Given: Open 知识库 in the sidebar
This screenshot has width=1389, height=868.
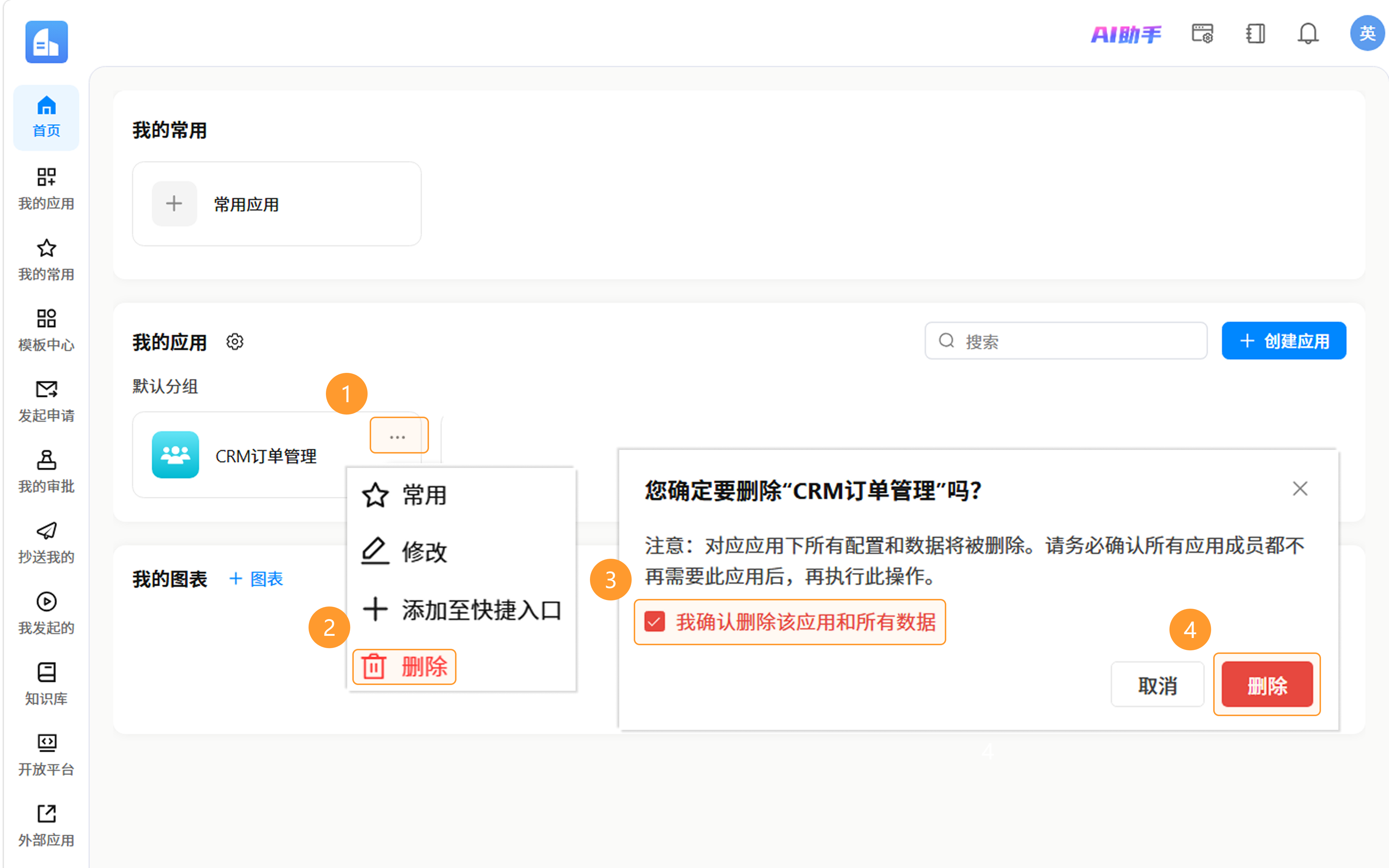Looking at the screenshot, I should [x=47, y=684].
